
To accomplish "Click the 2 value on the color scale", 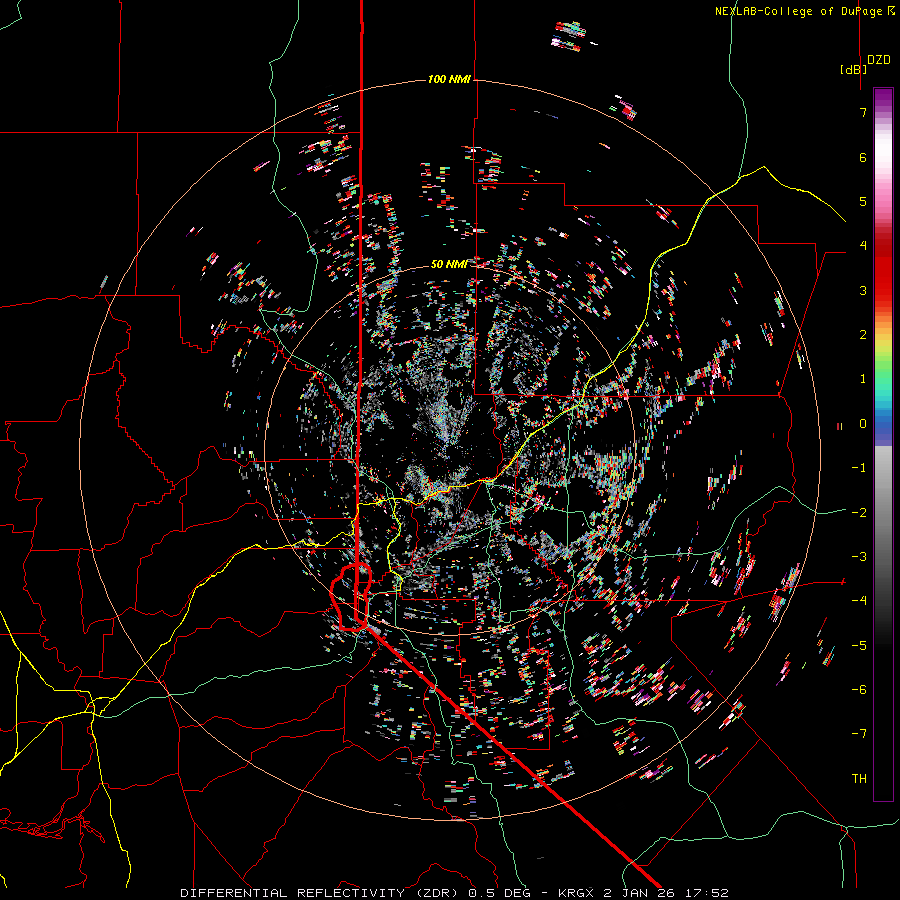I will [863, 335].
